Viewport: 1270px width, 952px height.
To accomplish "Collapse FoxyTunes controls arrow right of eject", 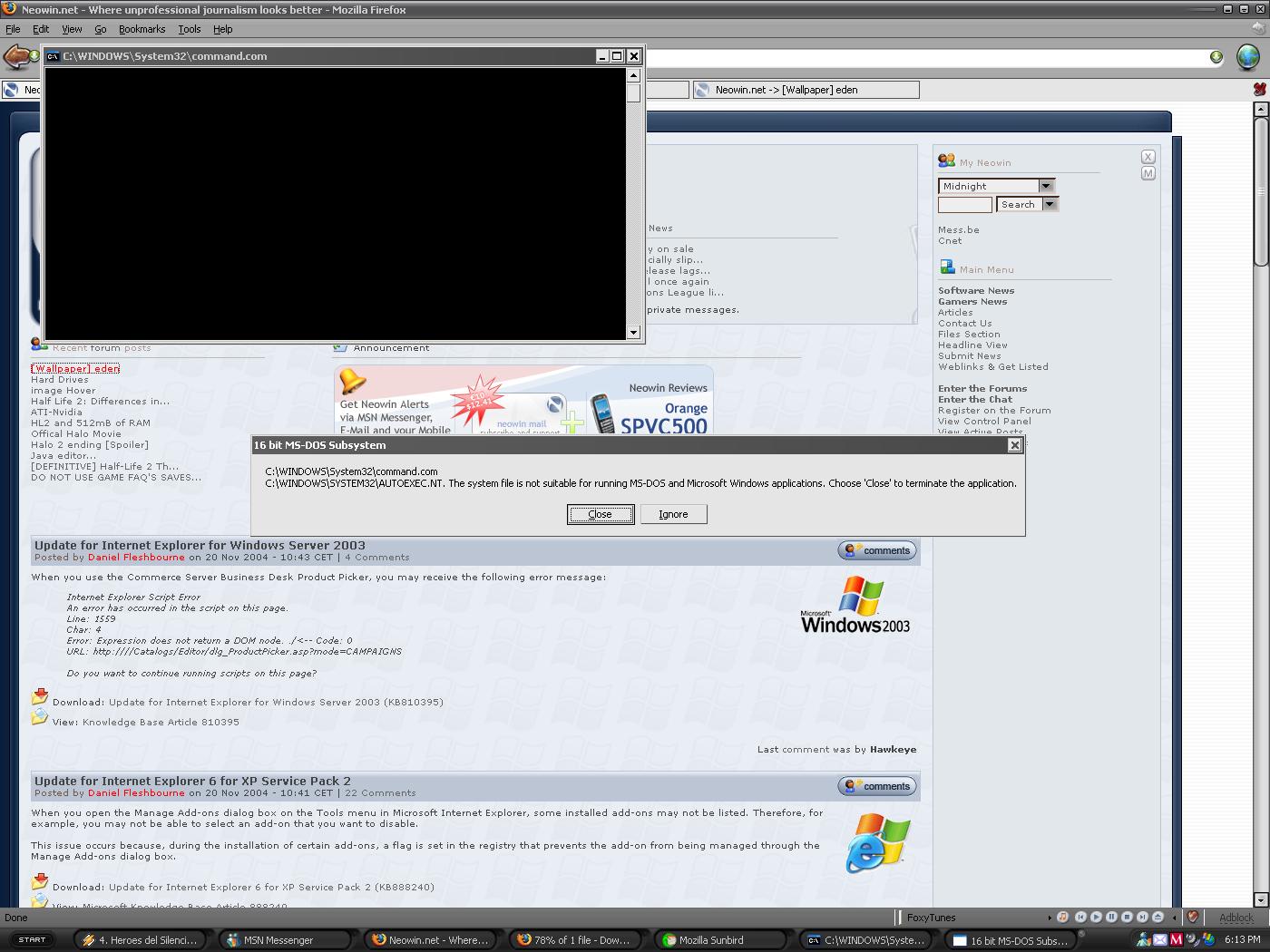I will coord(1174,918).
